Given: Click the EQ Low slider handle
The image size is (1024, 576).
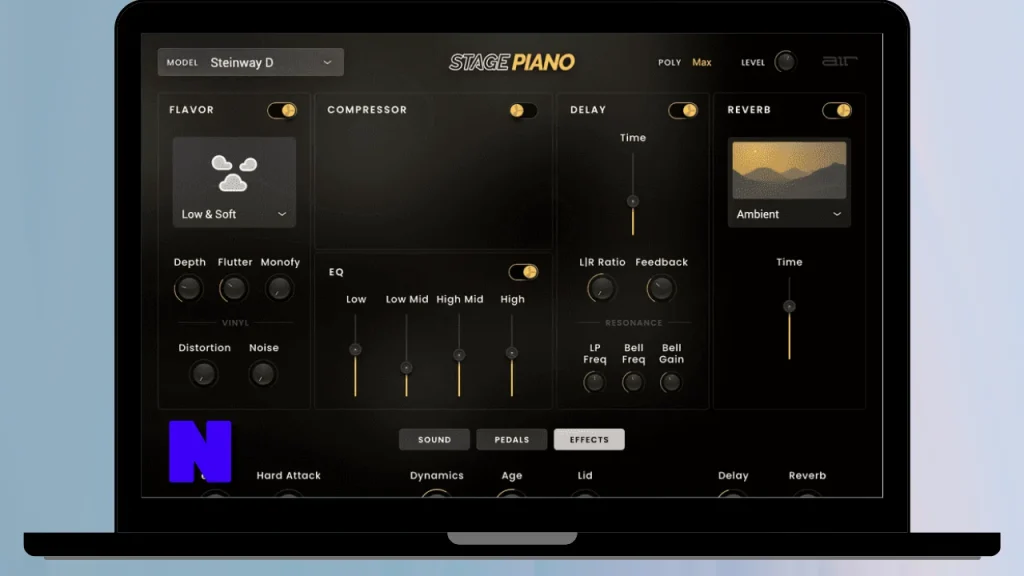Looking at the screenshot, I should pos(355,349).
